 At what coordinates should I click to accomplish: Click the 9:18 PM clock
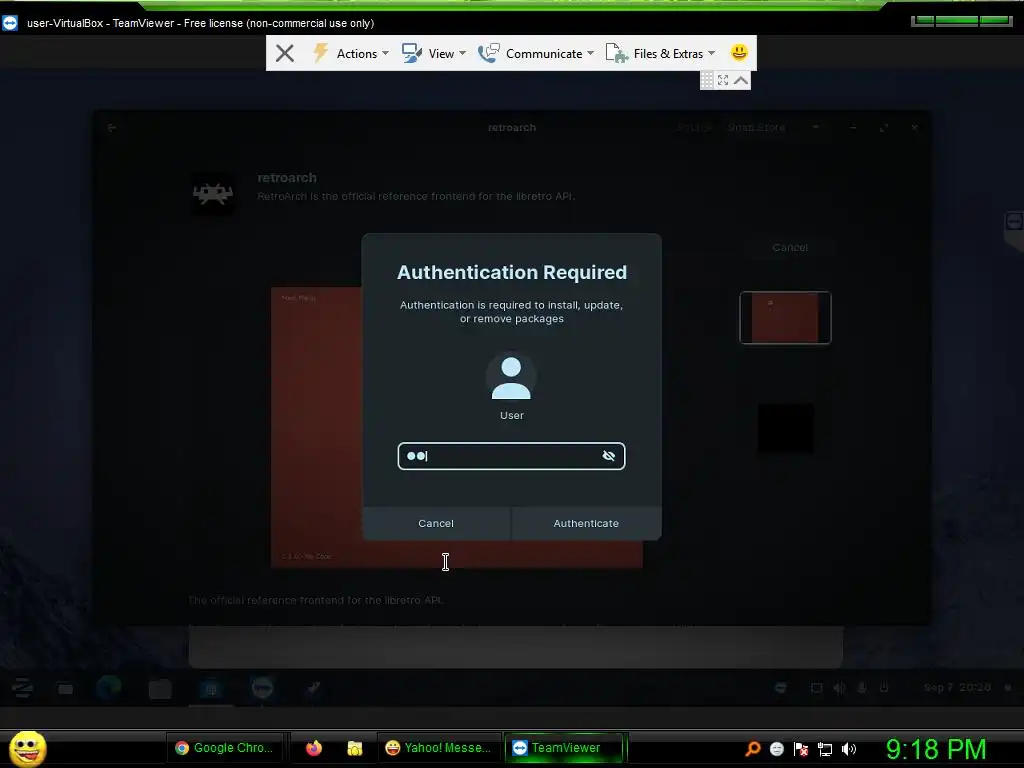click(x=936, y=749)
